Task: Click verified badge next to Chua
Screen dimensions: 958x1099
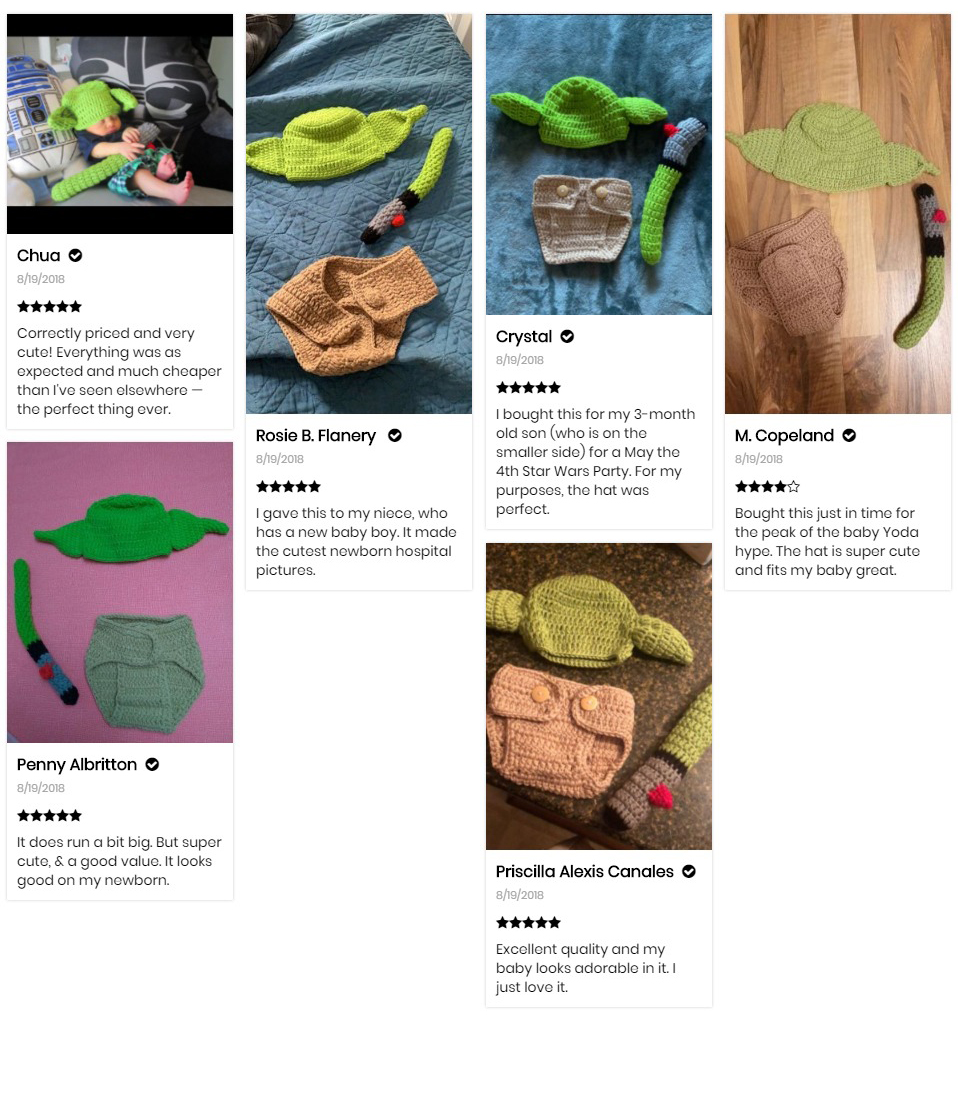Action: 75,256
